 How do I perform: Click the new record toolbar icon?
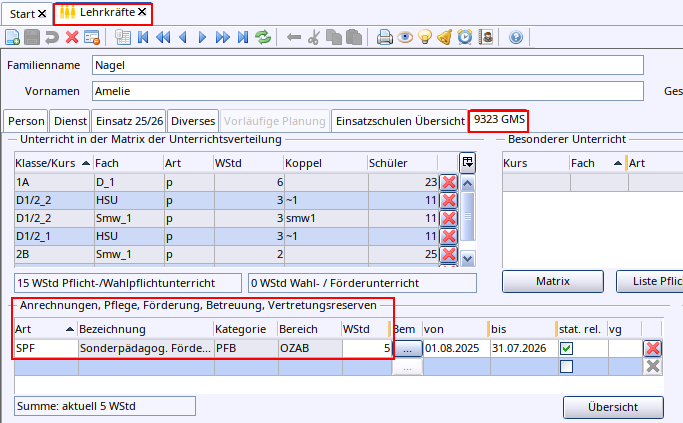[12, 38]
